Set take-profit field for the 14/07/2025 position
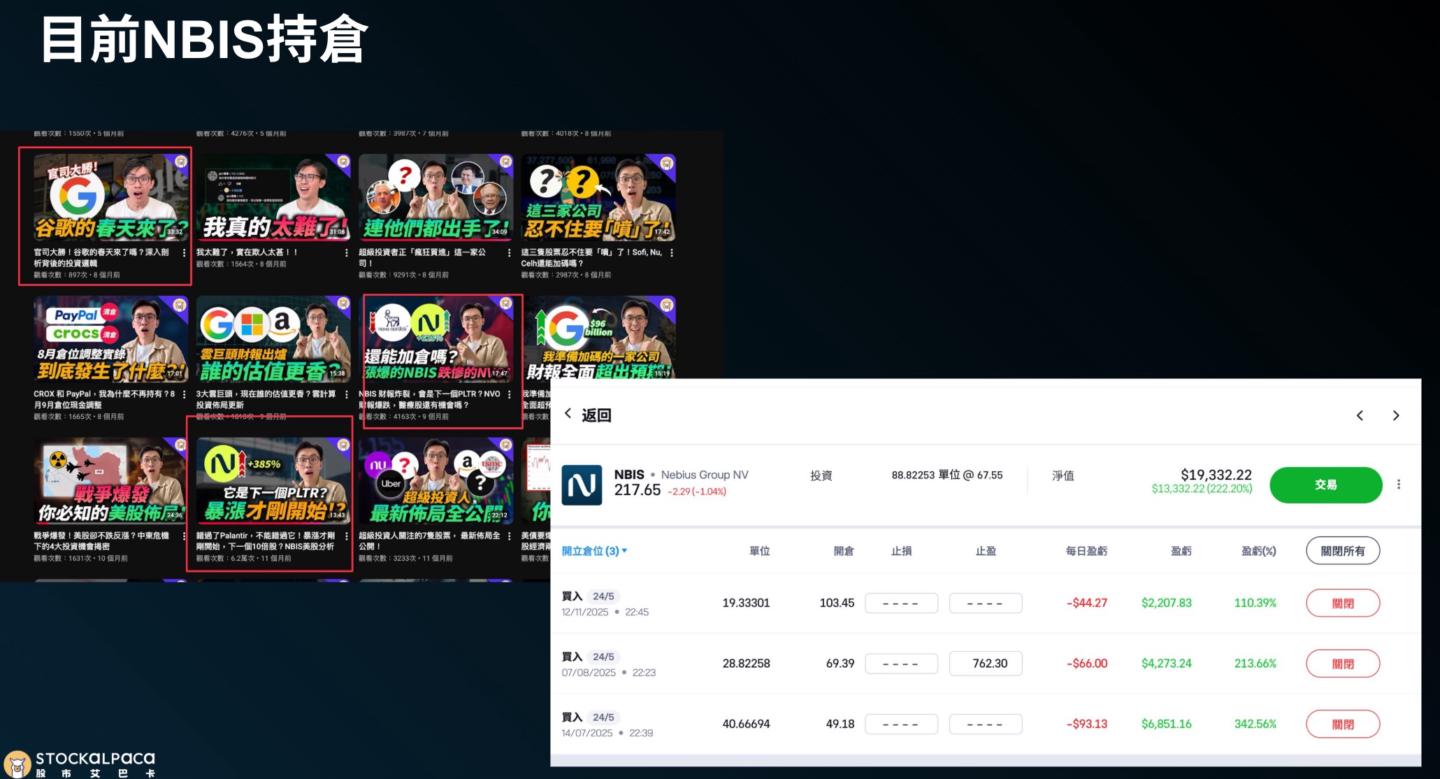The image size is (1440, 779). click(x=985, y=724)
